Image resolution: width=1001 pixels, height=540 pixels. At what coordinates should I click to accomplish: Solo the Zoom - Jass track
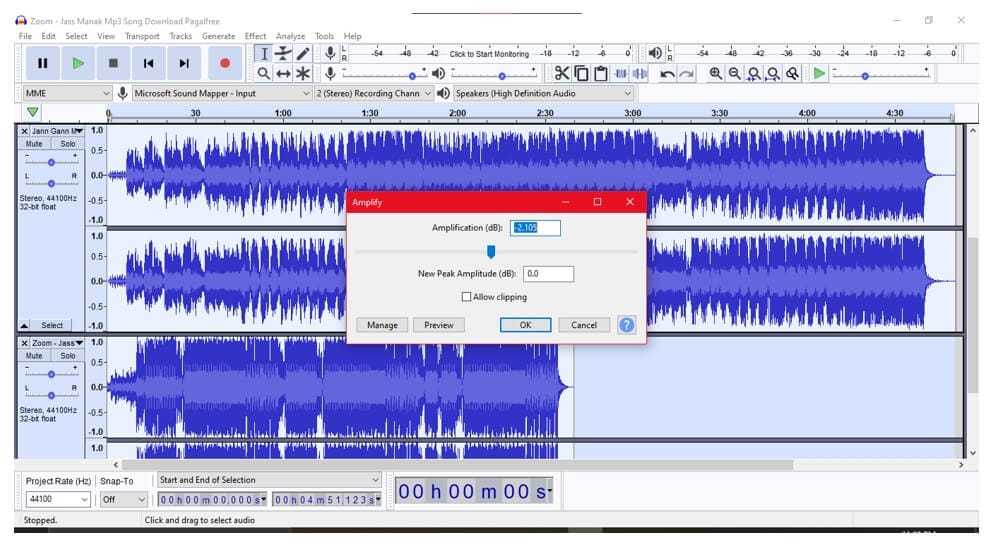tap(67, 356)
